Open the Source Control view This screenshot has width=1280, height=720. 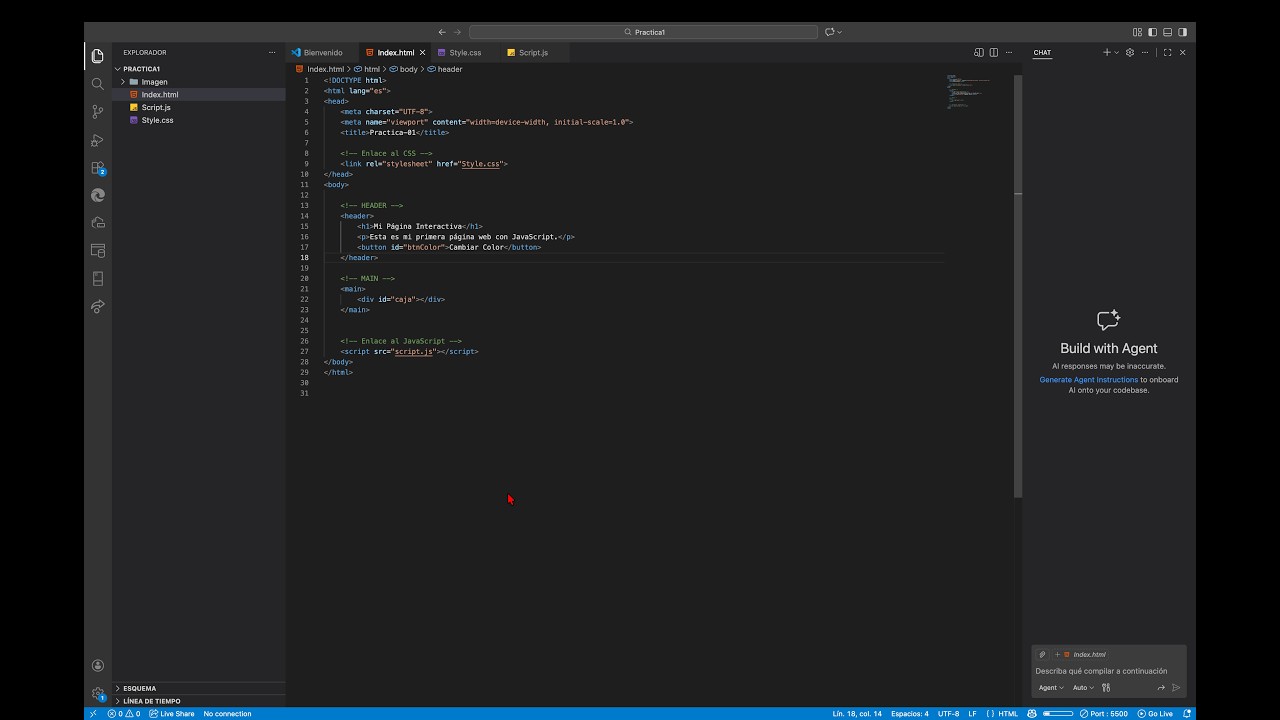pos(97,112)
